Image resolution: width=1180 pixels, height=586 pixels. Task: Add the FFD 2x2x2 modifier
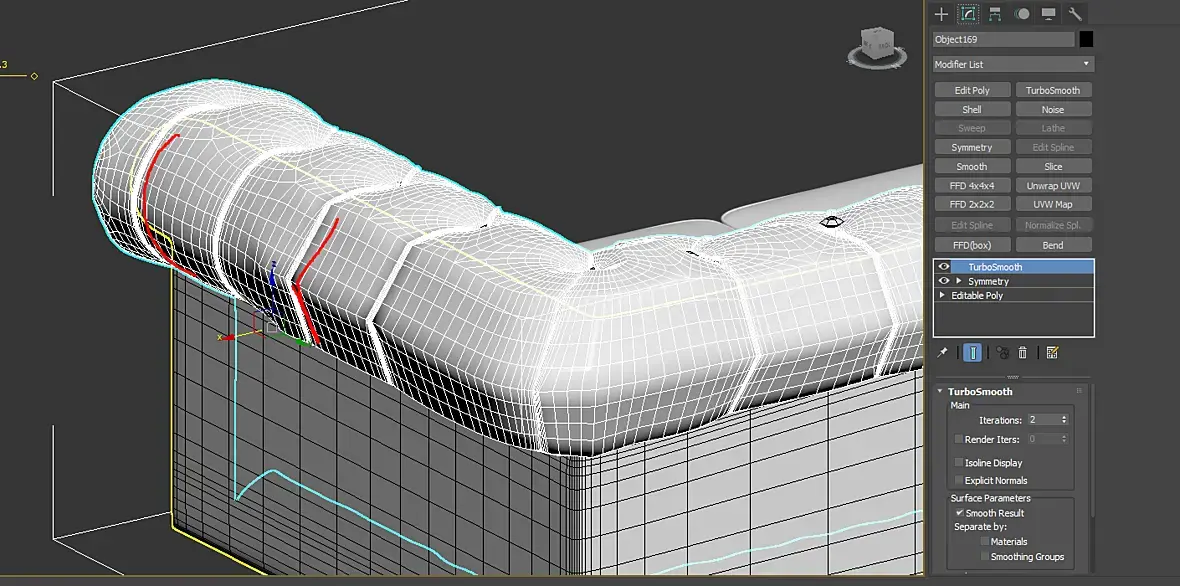coord(972,204)
